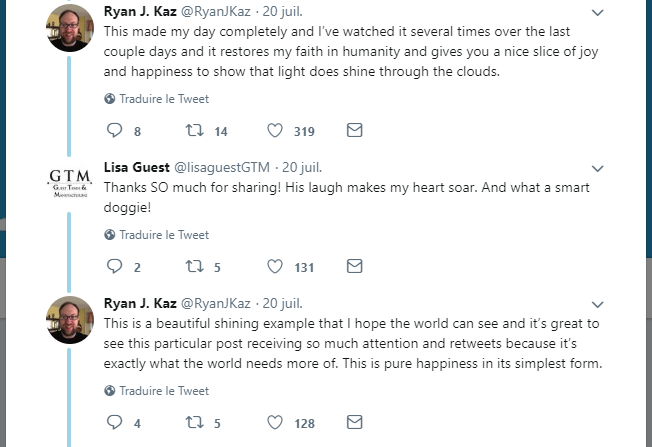
Task: Send Ryan's last tweet via direct message
Action: point(353,423)
